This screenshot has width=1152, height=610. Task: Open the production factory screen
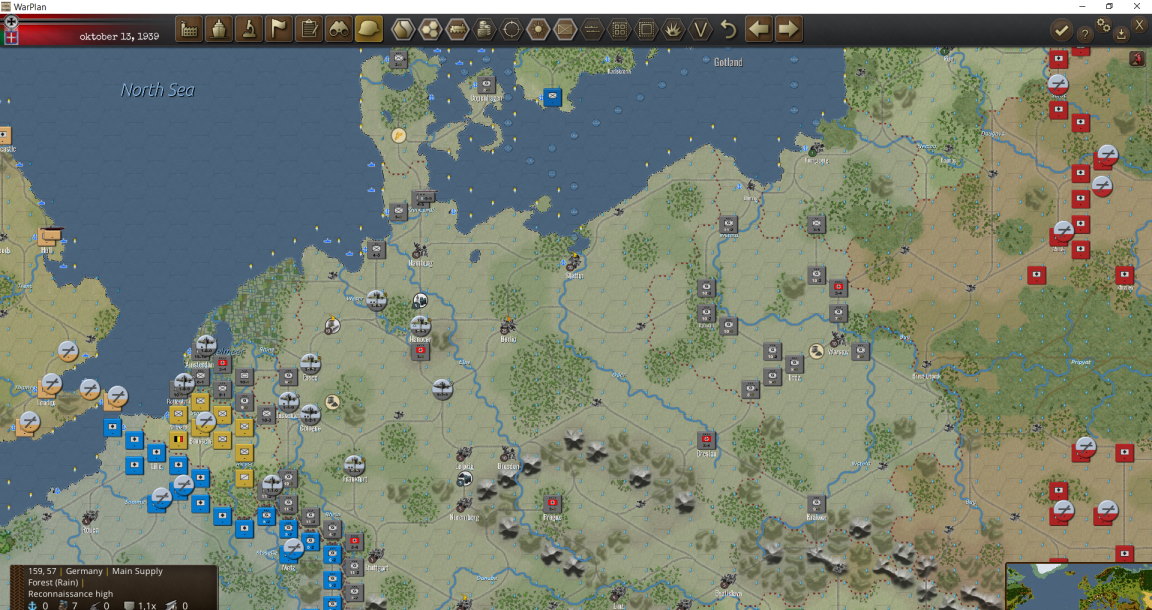(x=189, y=30)
